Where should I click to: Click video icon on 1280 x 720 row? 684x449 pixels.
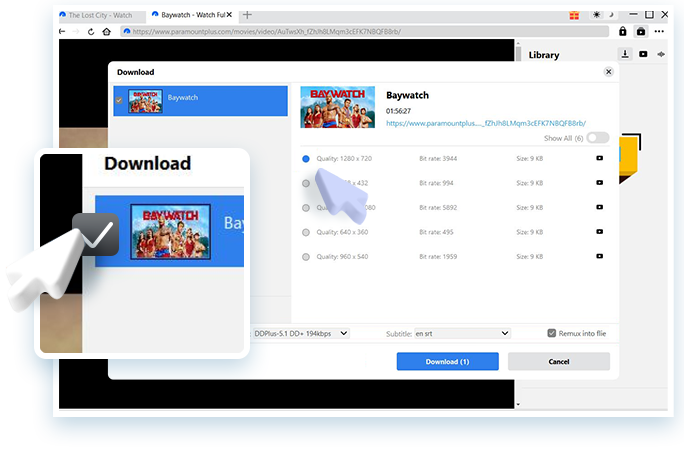tap(600, 158)
